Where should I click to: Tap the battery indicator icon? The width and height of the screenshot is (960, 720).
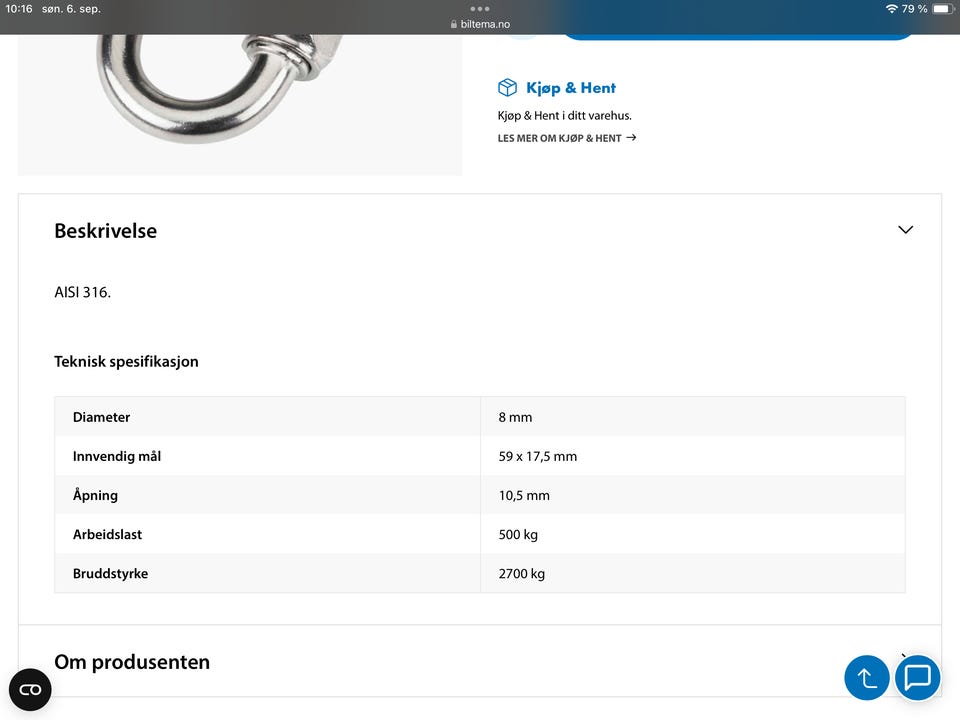943,9
